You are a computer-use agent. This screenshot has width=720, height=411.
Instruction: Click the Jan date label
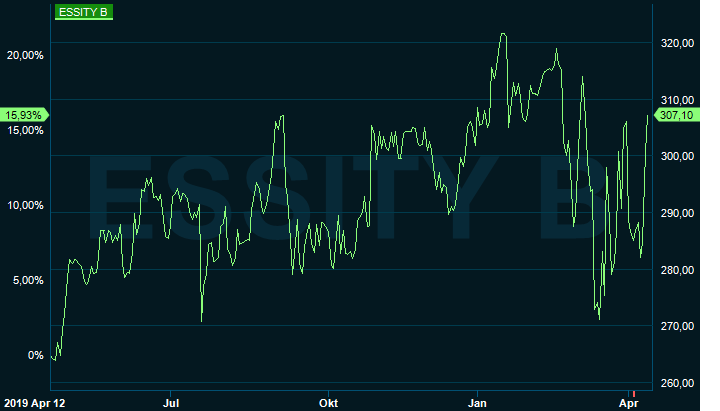(x=477, y=403)
